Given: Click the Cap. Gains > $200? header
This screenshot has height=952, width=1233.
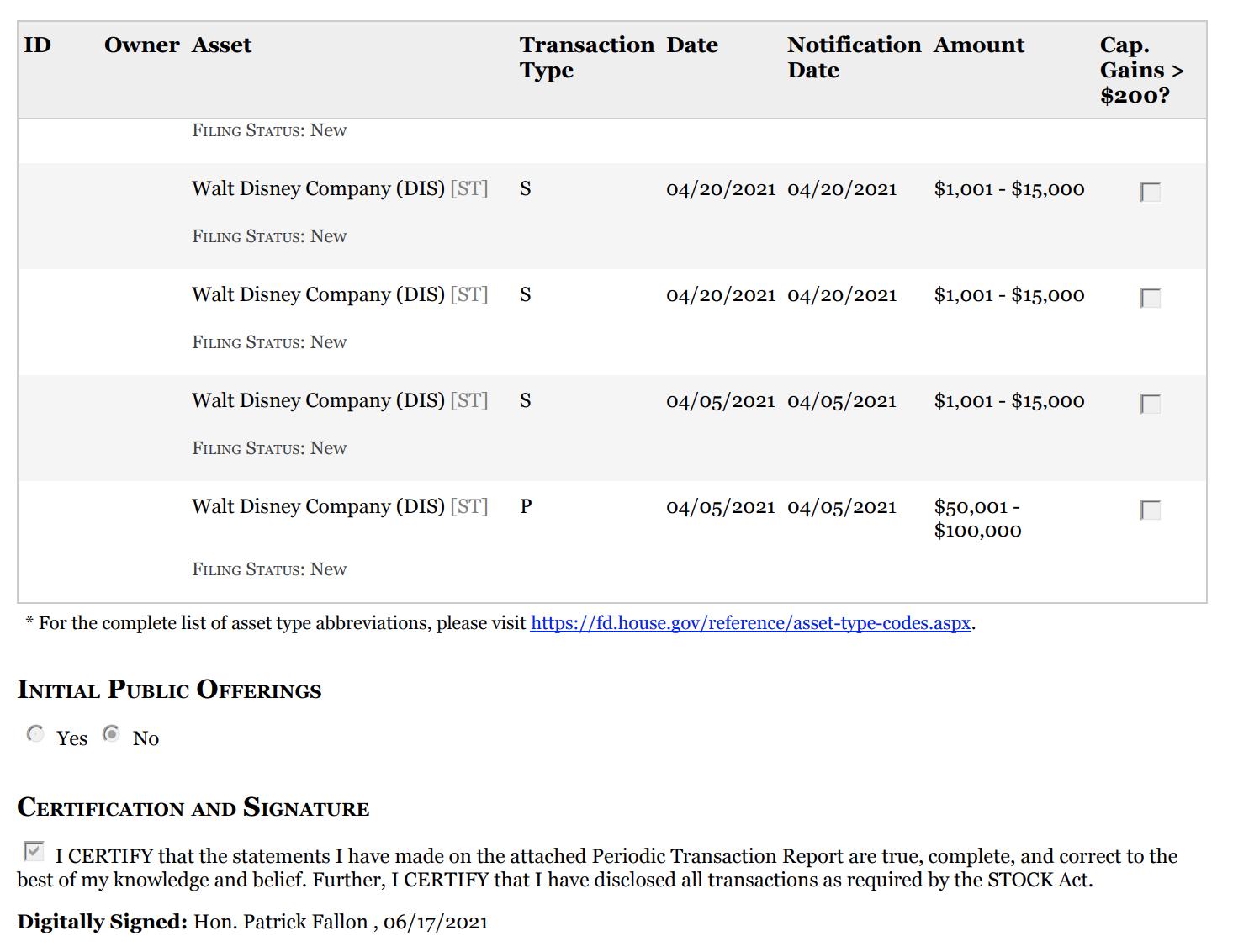Looking at the screenshot, I should (1140, 70).
